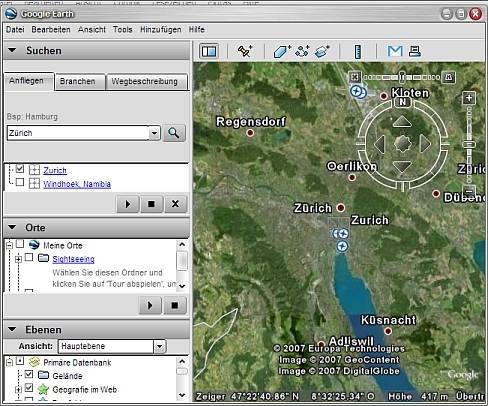Collapse the Meine Orte tree node

(9, 246)
